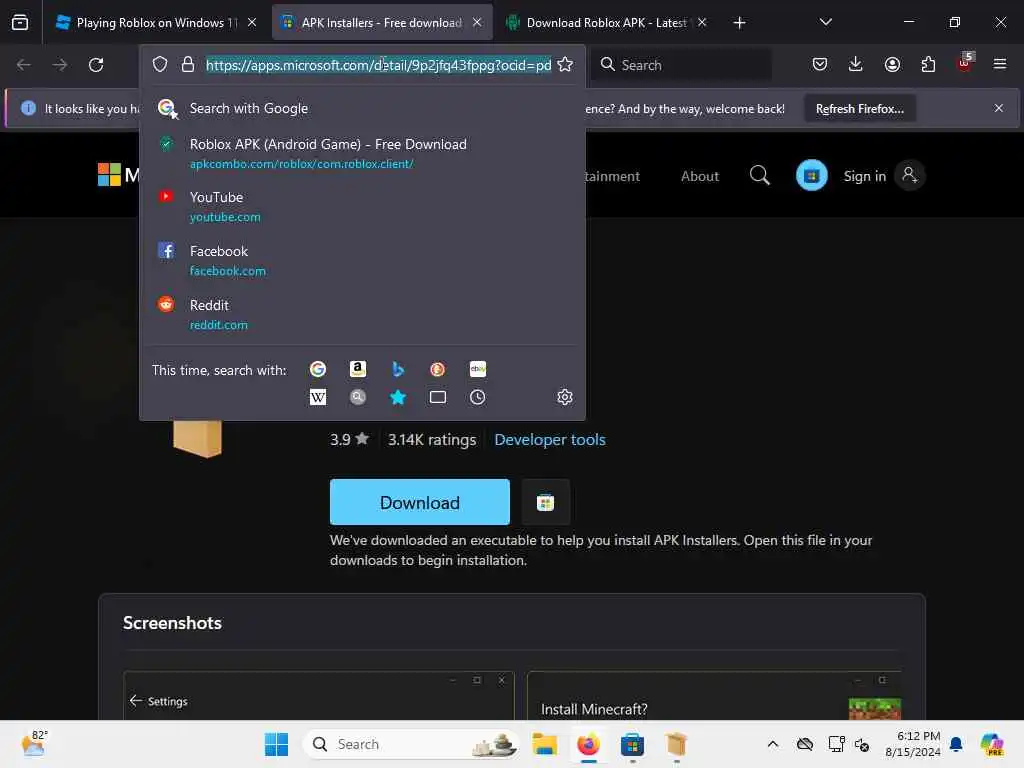Open the Firefox application menu

click(x=1000, y=64)
